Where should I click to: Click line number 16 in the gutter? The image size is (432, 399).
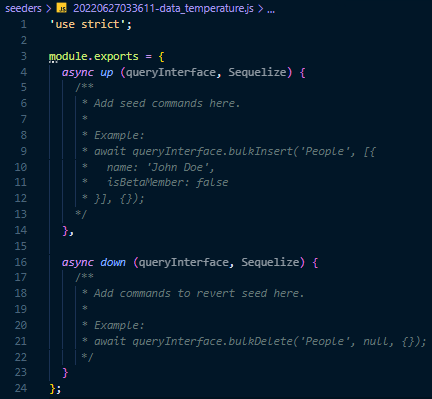[20, 262]
